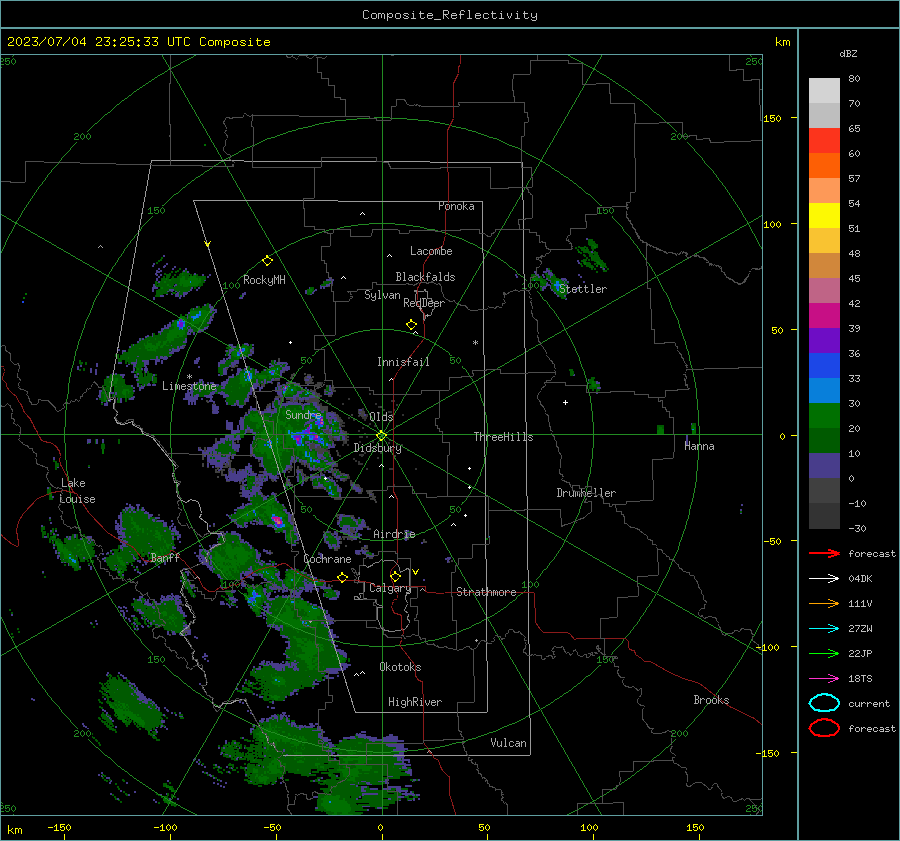
Task: Click the Composite_Reflectivity title text
Action: pos(450,15)
